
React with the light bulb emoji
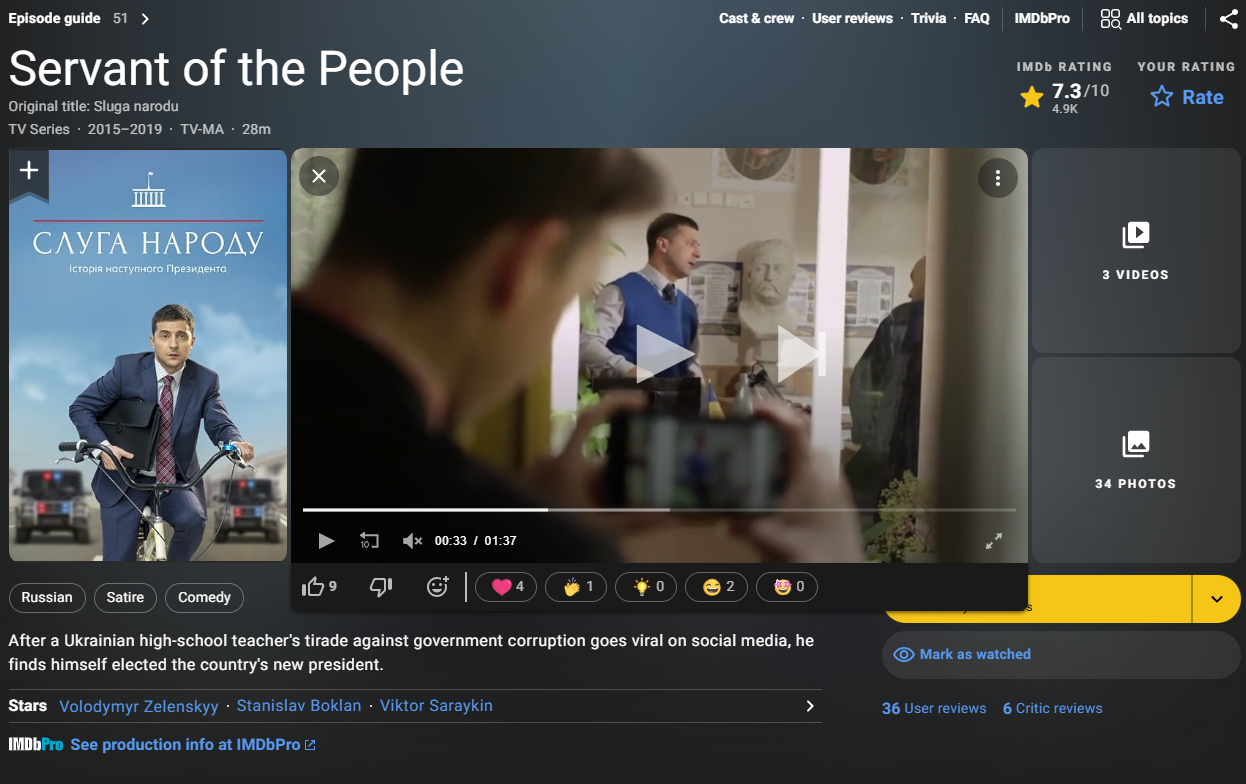click(x=647, y=587)
